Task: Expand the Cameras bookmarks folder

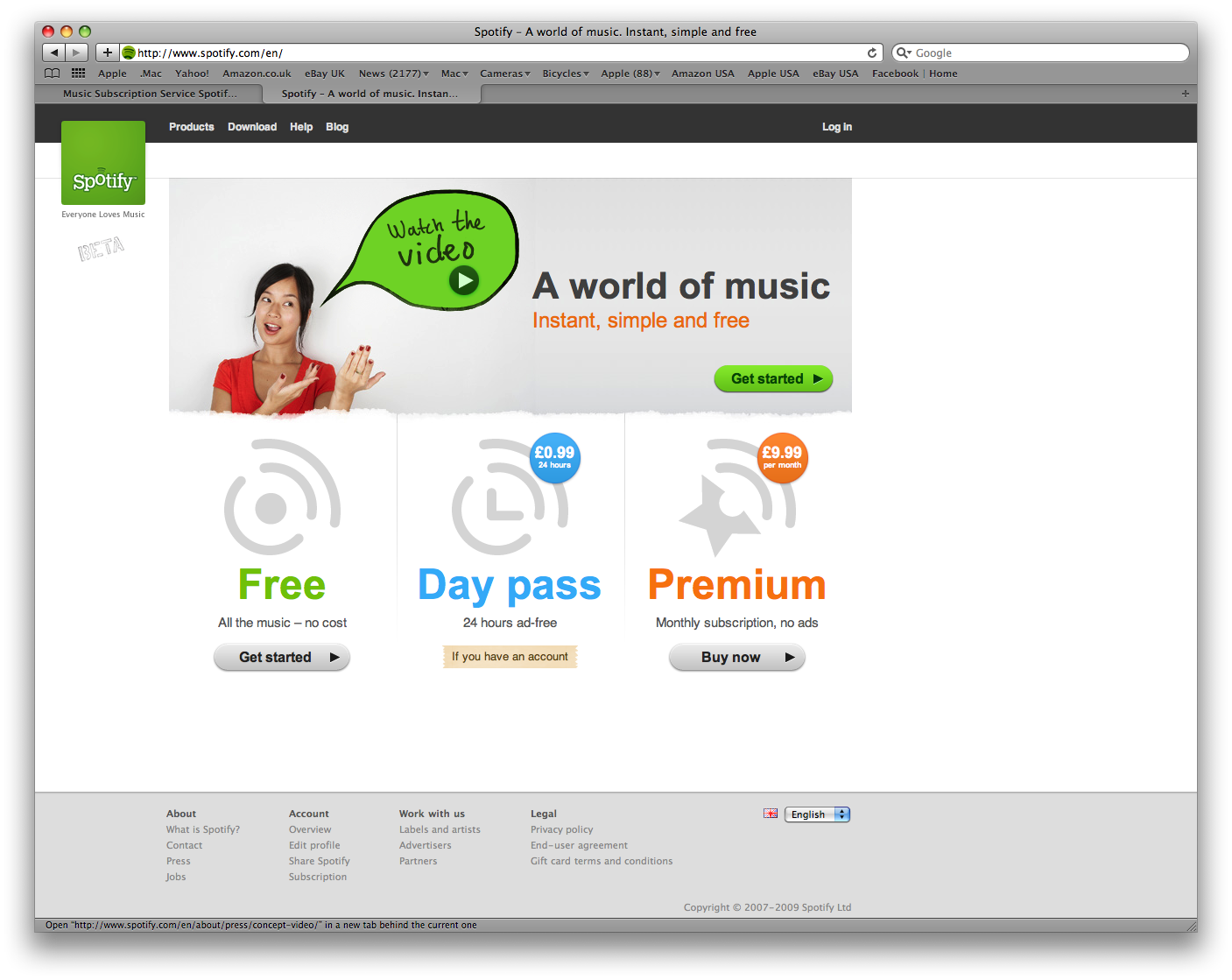Action: tap(505, 74)
